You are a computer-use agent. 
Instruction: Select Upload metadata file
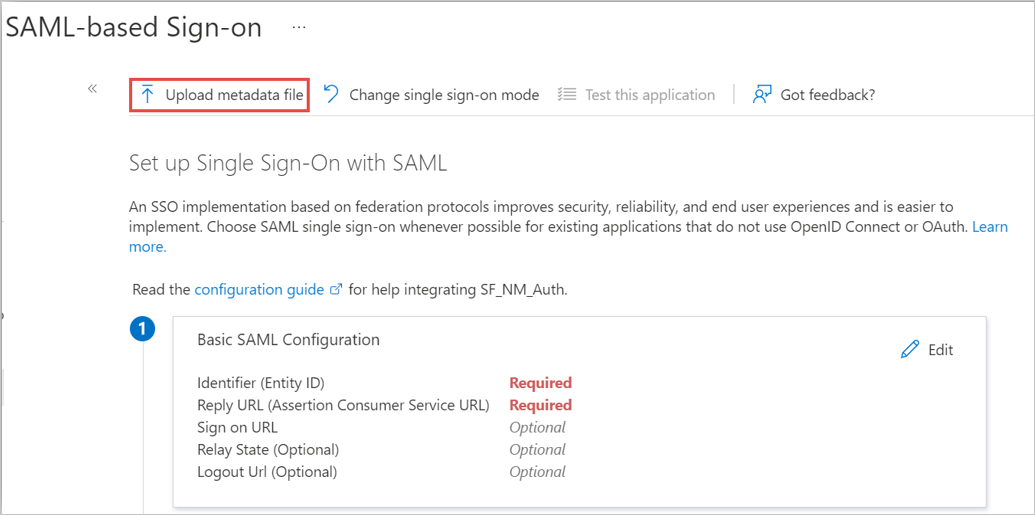[x=234, y=95]
